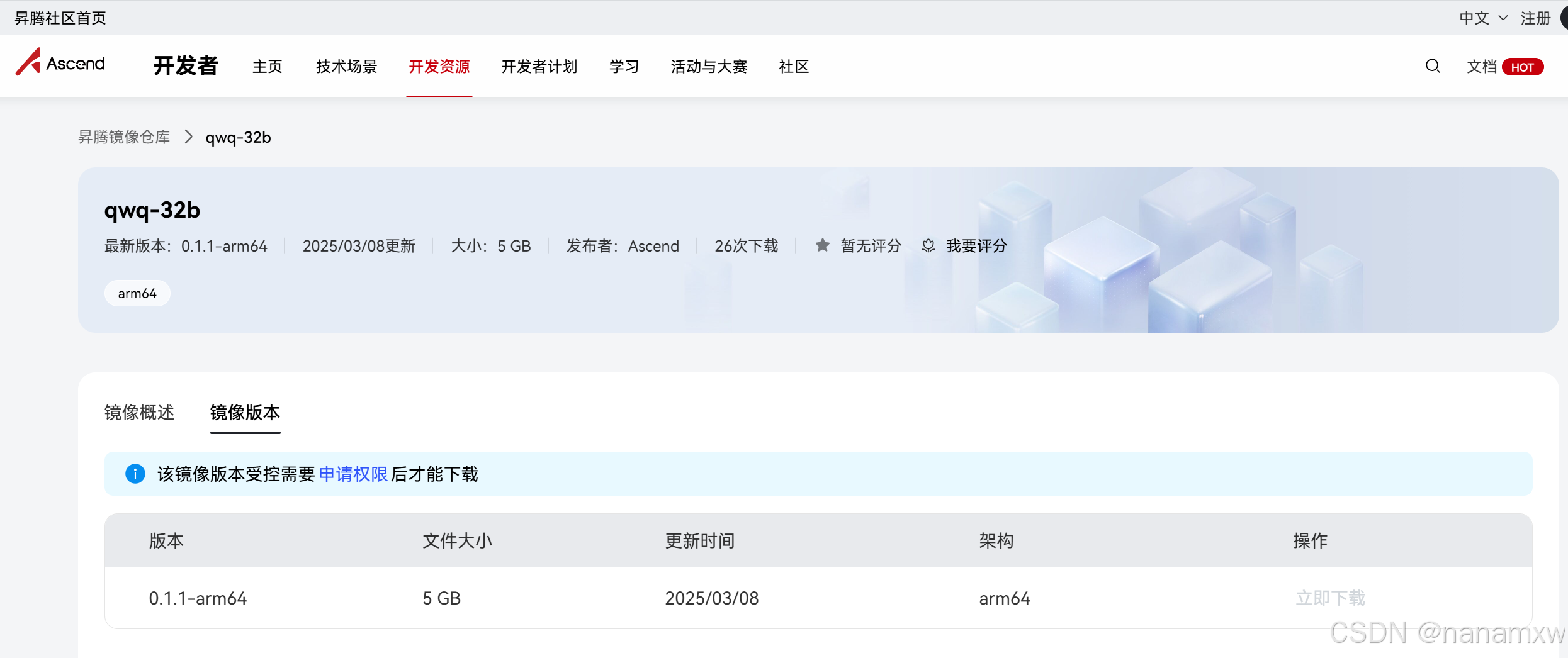Screen dimensions: 1568x658
Task: Go to 昇腾镜像仓库 breadcrumb
Action: 124,137
